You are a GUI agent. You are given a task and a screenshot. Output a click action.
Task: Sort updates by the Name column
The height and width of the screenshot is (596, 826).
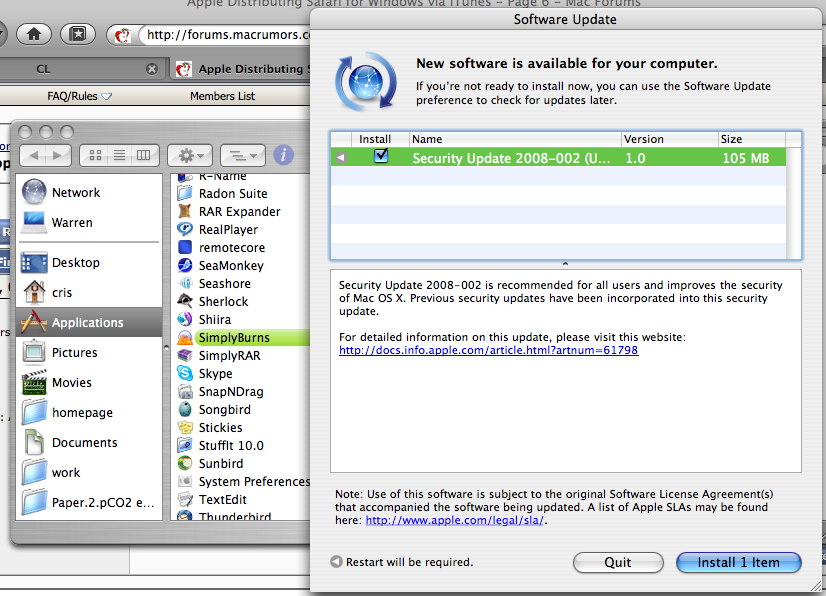pyautogui.click(x=515, y=139)
